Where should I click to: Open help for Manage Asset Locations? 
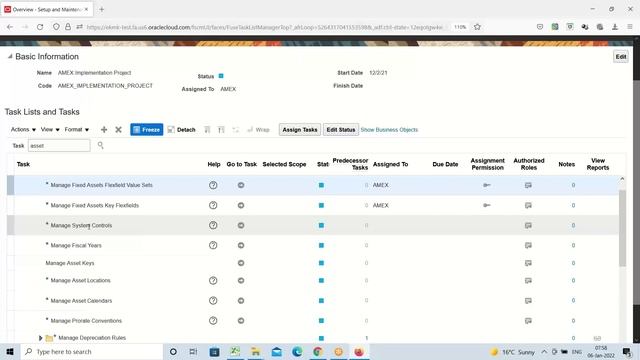pos(213,280)
